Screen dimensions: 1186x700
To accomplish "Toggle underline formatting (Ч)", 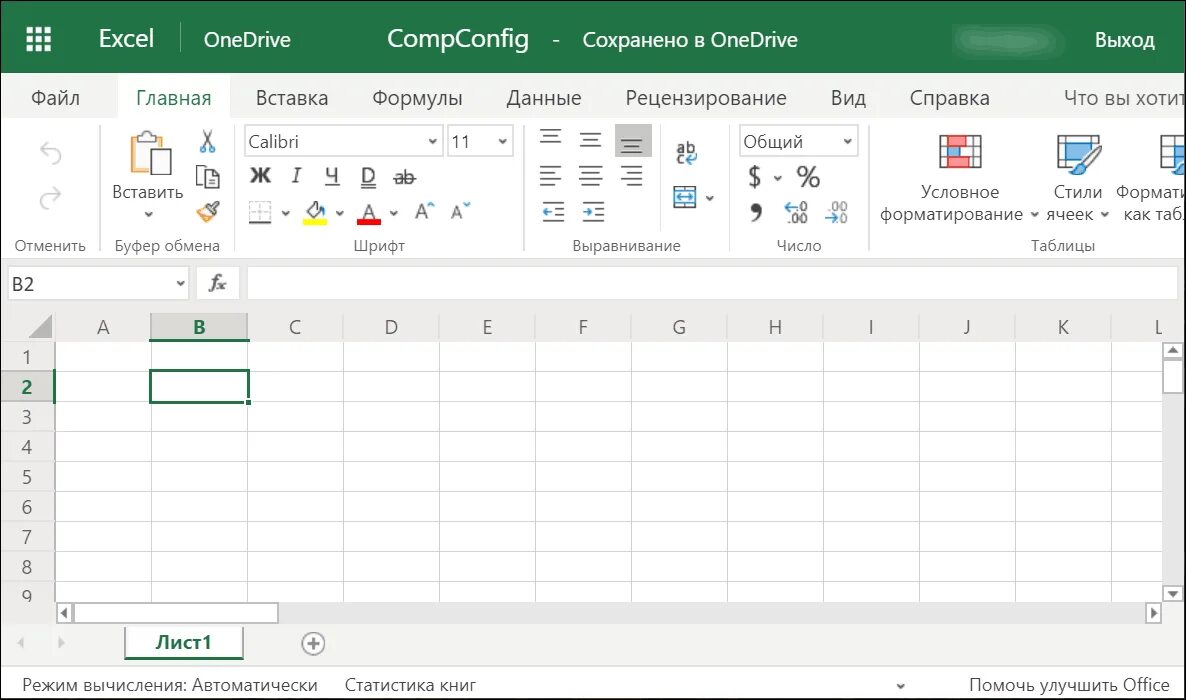I will coord(331,176).
